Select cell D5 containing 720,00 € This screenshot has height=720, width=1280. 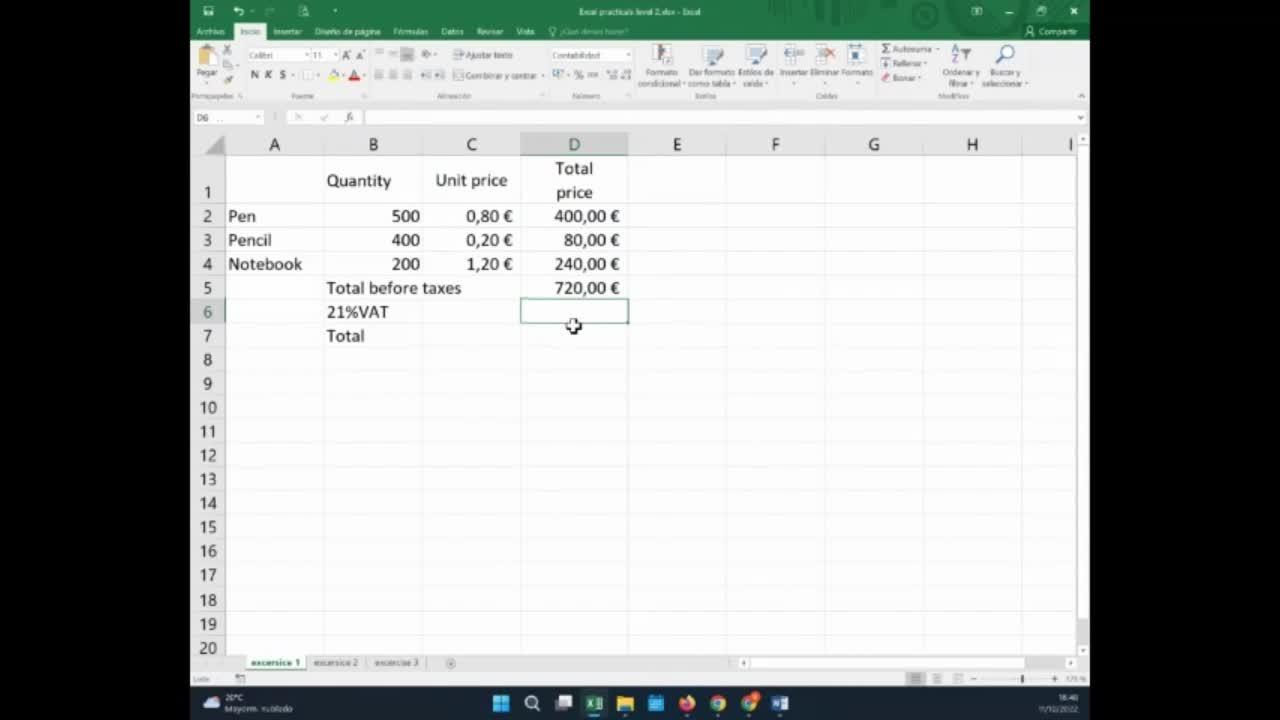coord(574,288)
